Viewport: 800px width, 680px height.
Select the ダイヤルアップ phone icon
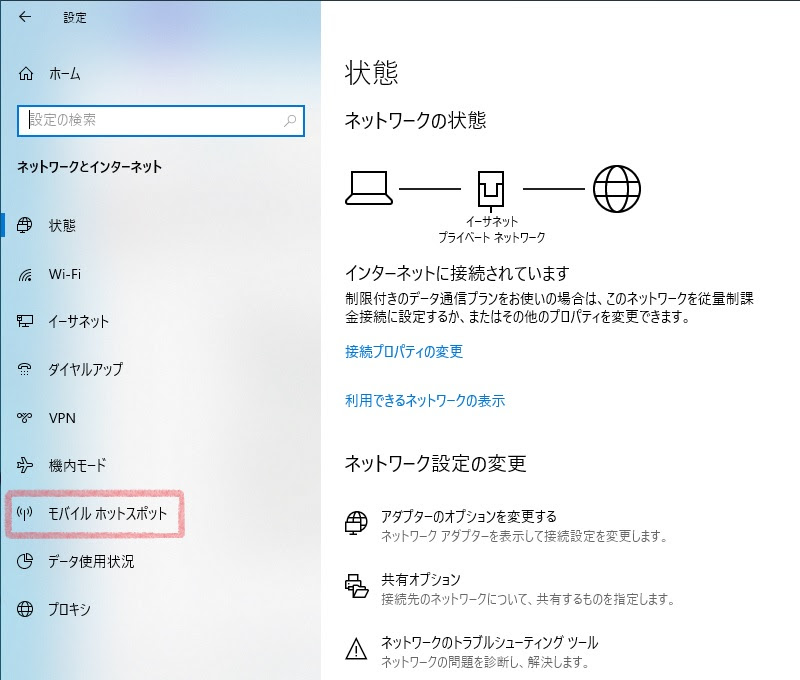pyautogui.click(x=24, y=369)
